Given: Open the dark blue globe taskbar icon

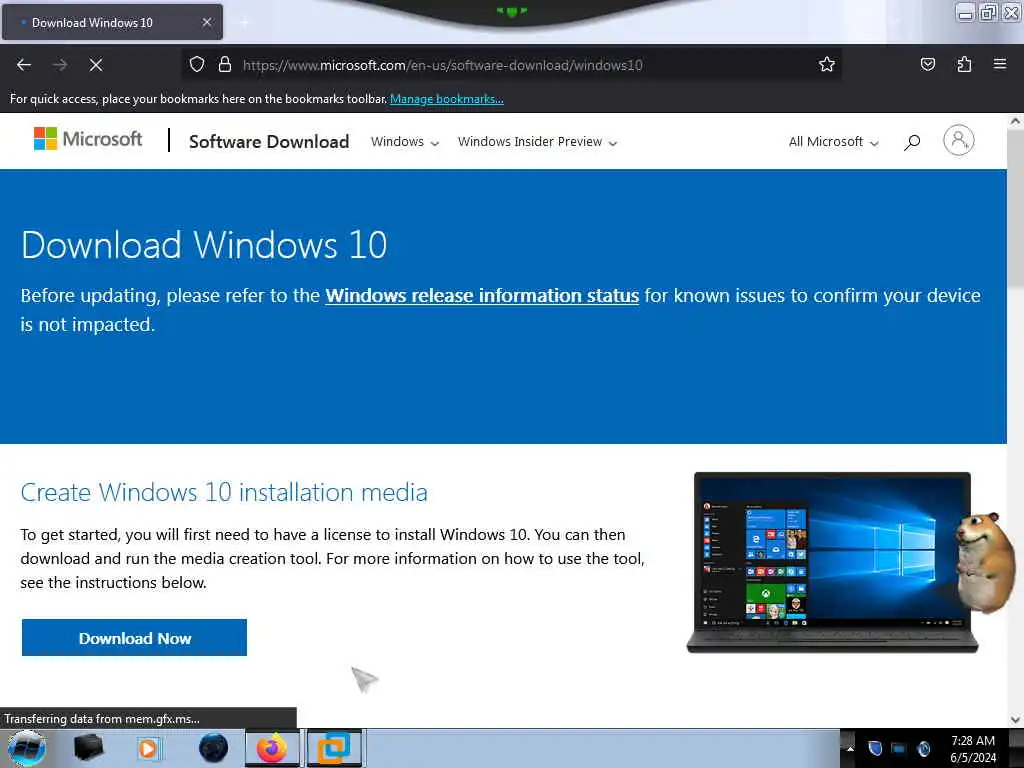Looking at the screenshot, I should coord(213,748).
